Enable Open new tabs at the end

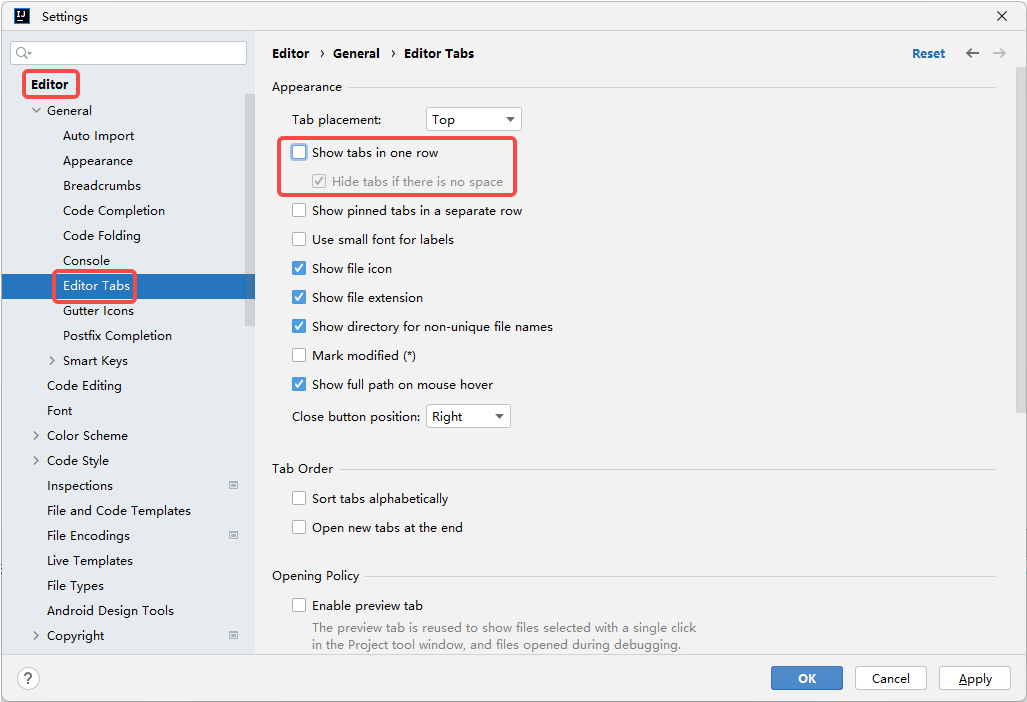(x=299, y=527)
